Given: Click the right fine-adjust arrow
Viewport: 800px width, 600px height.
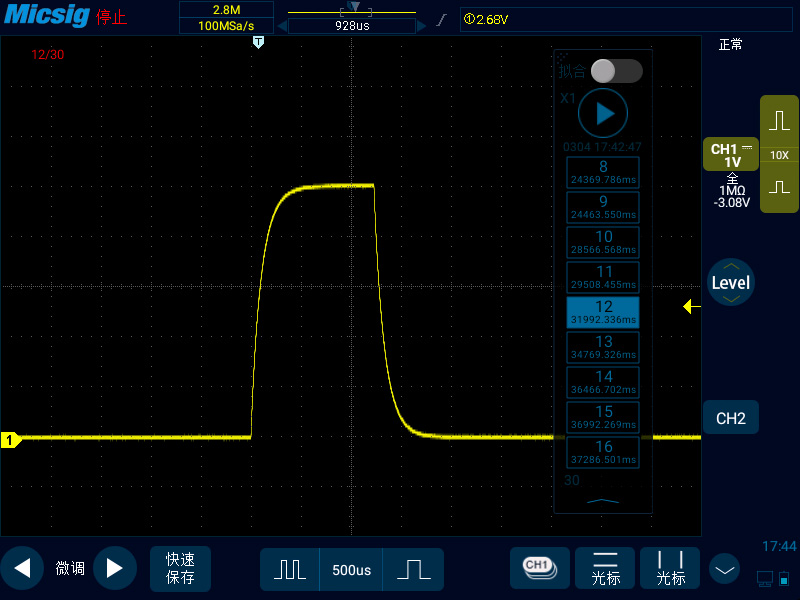Looking at the screenshot, I should point(114,569).
